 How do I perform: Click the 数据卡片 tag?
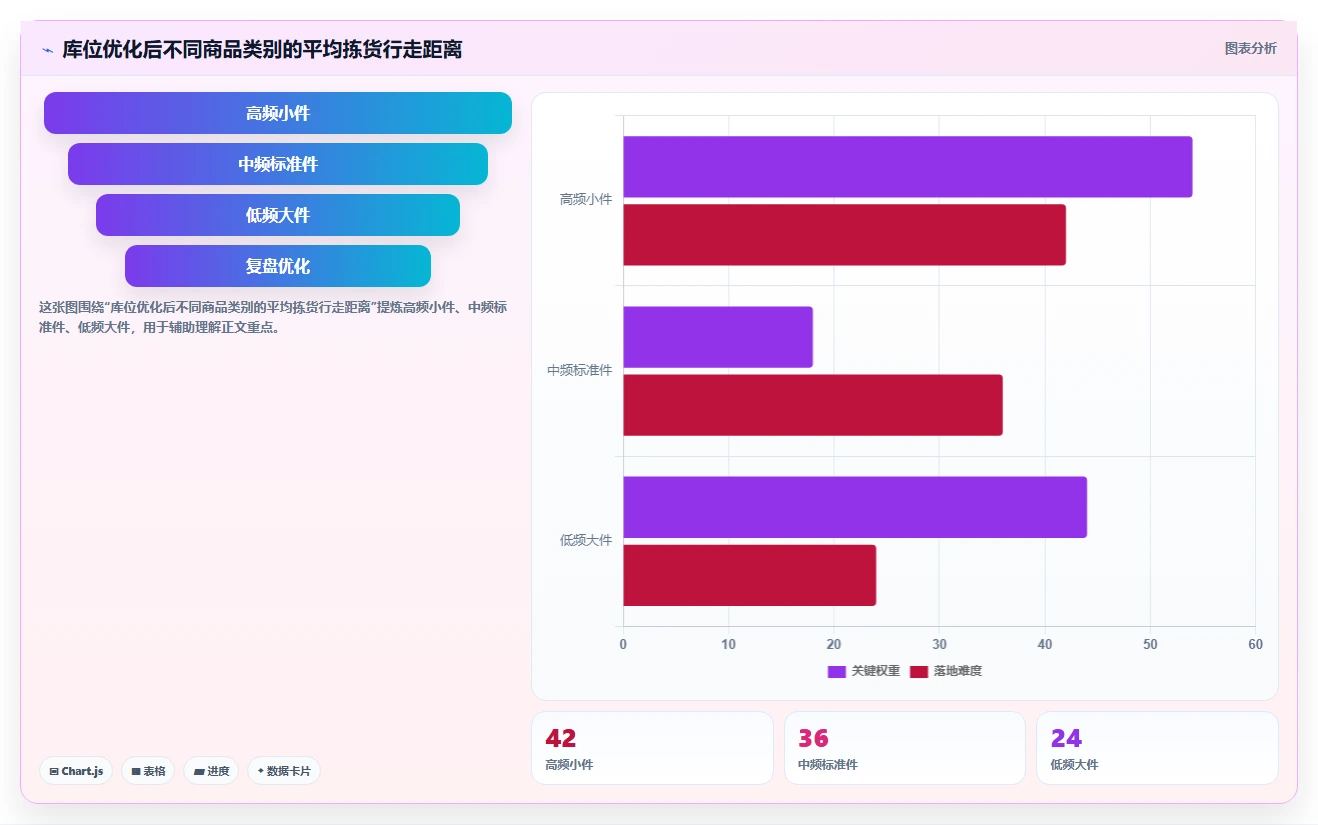[x=284, y=771]
